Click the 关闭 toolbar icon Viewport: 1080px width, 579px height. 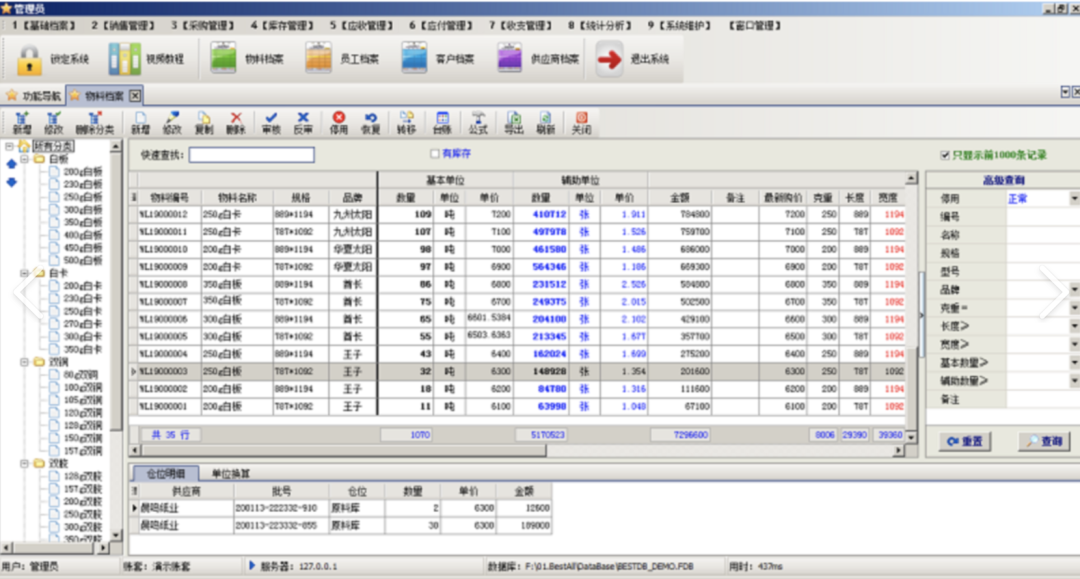click(x=581, y=123)
